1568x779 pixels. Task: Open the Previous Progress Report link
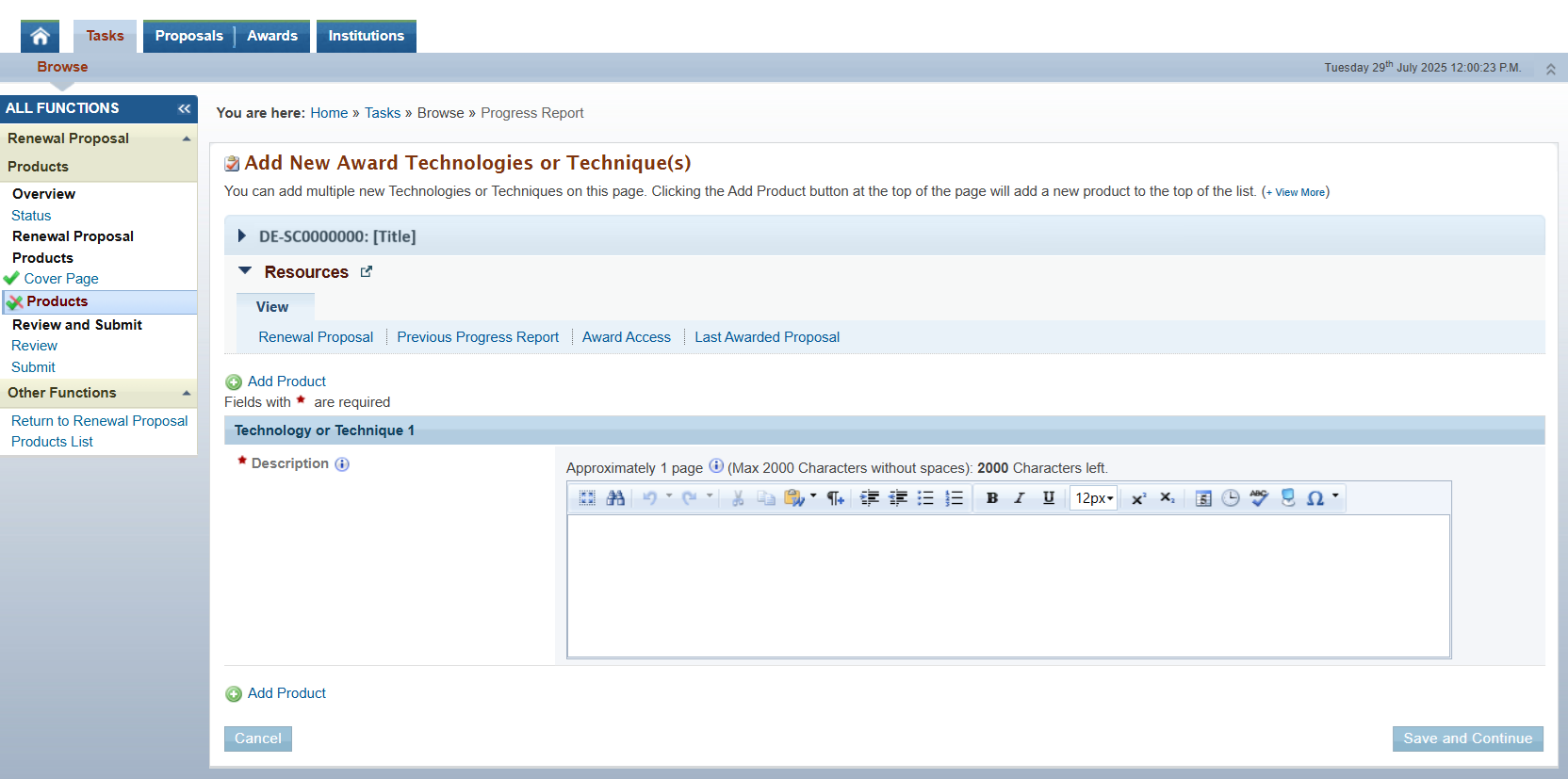tap(478, 337)
